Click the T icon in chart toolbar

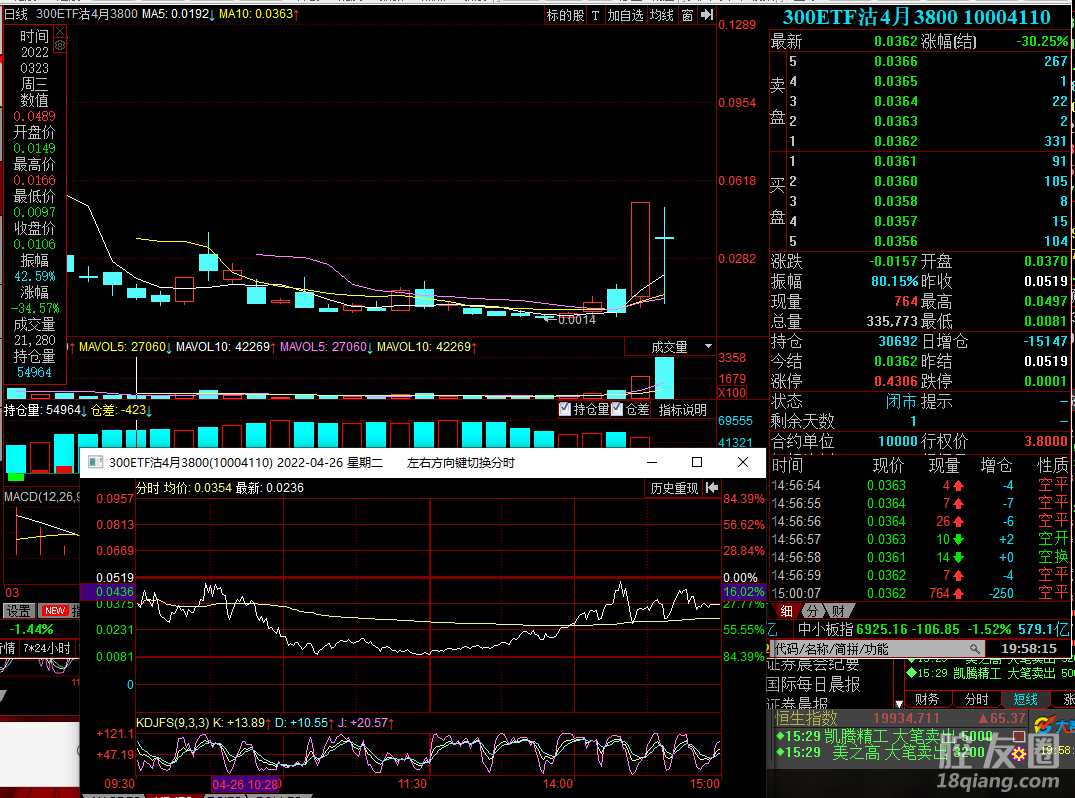point(595,15)
